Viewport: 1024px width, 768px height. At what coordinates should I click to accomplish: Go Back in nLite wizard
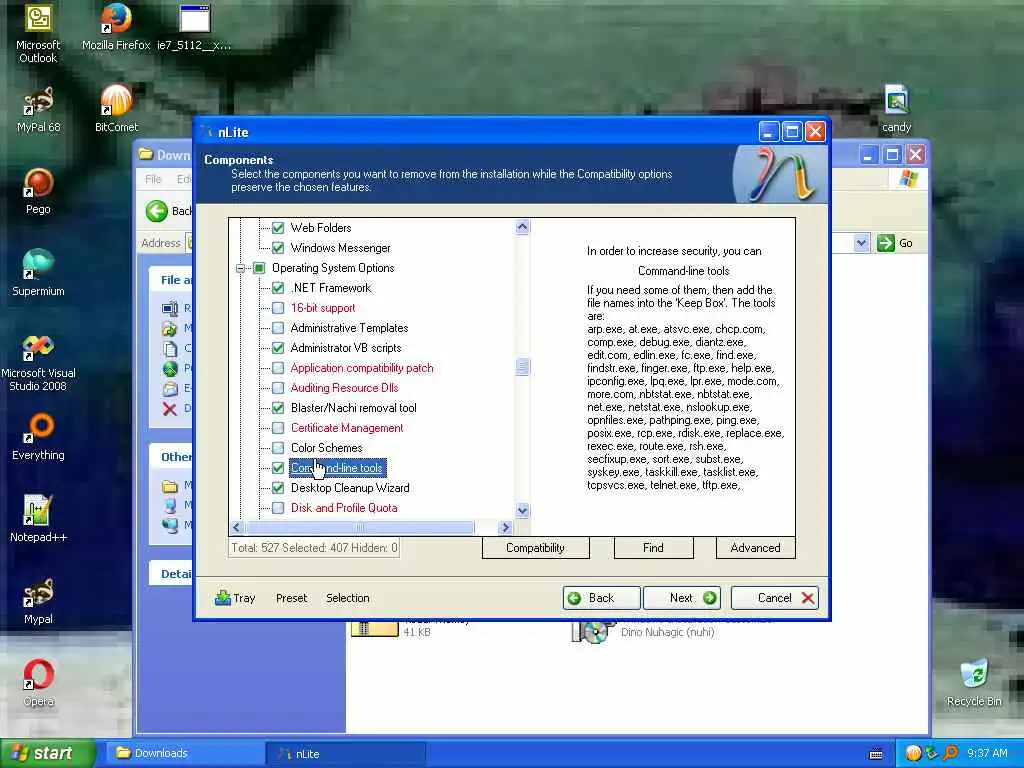(601, 598)
